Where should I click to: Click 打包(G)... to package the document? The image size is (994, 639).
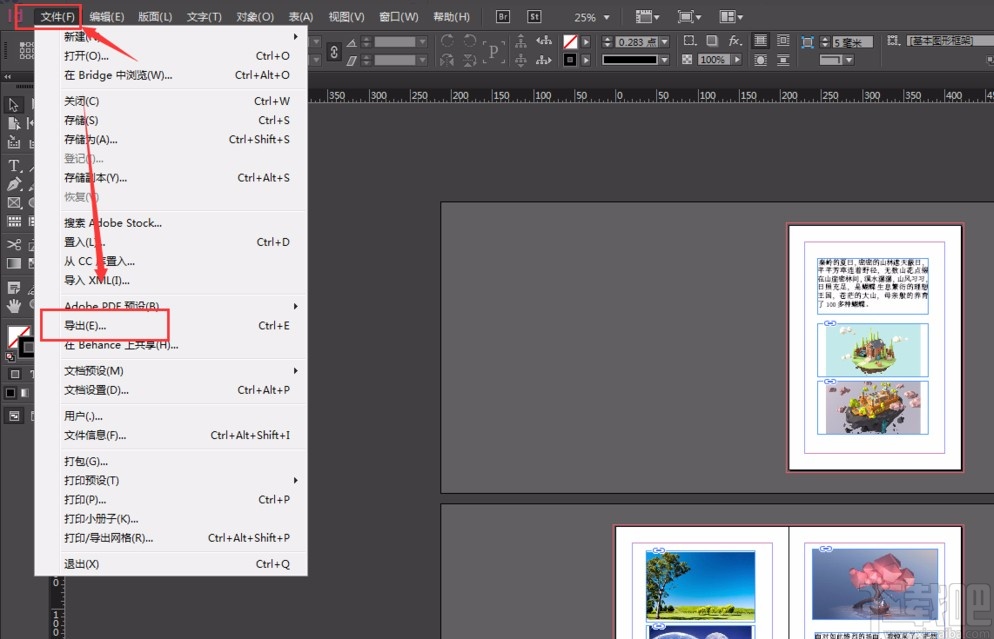86,462
